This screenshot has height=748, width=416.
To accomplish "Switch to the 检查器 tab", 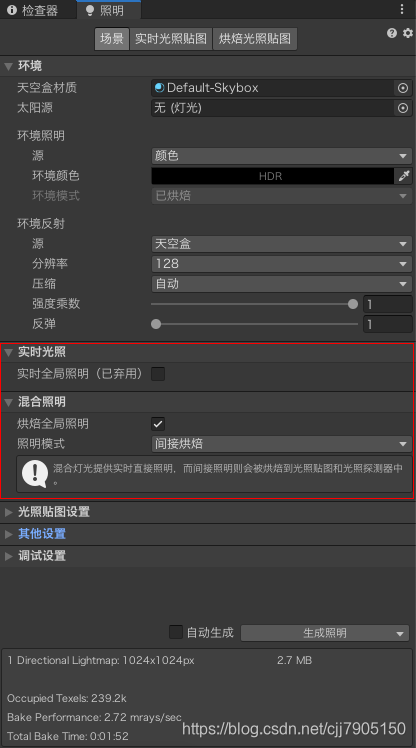I will point(33,10).
